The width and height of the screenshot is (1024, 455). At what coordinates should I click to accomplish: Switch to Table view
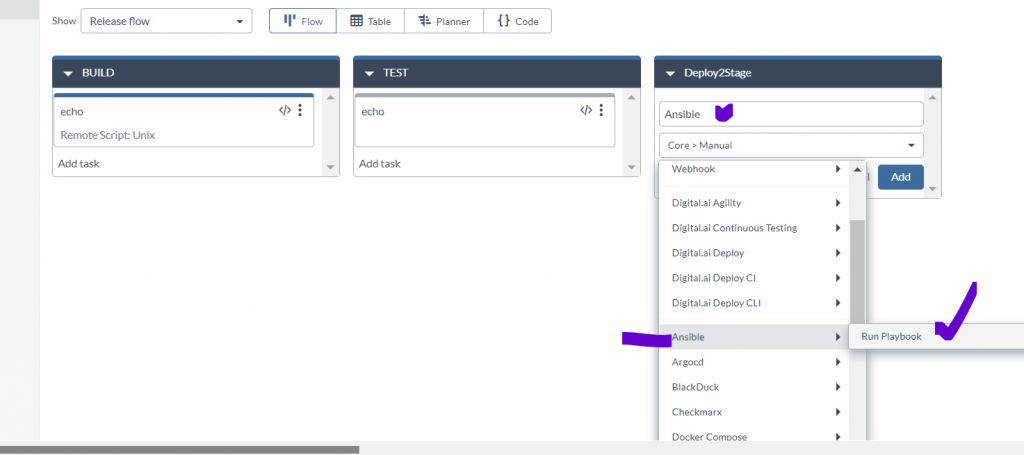tap(369, 21)
